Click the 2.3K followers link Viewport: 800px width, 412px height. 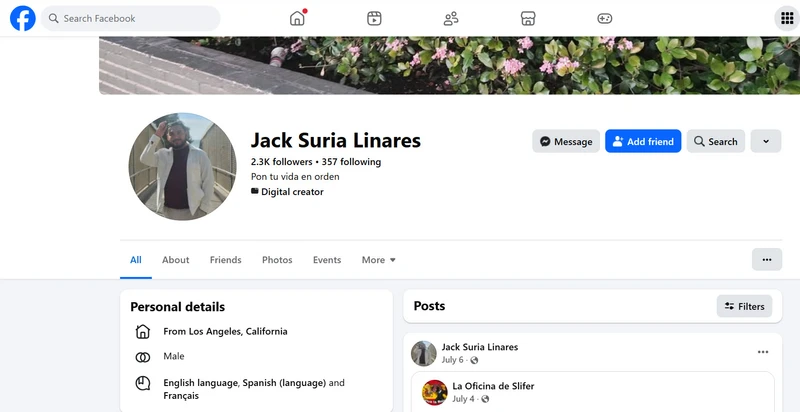tap(281, 162)
